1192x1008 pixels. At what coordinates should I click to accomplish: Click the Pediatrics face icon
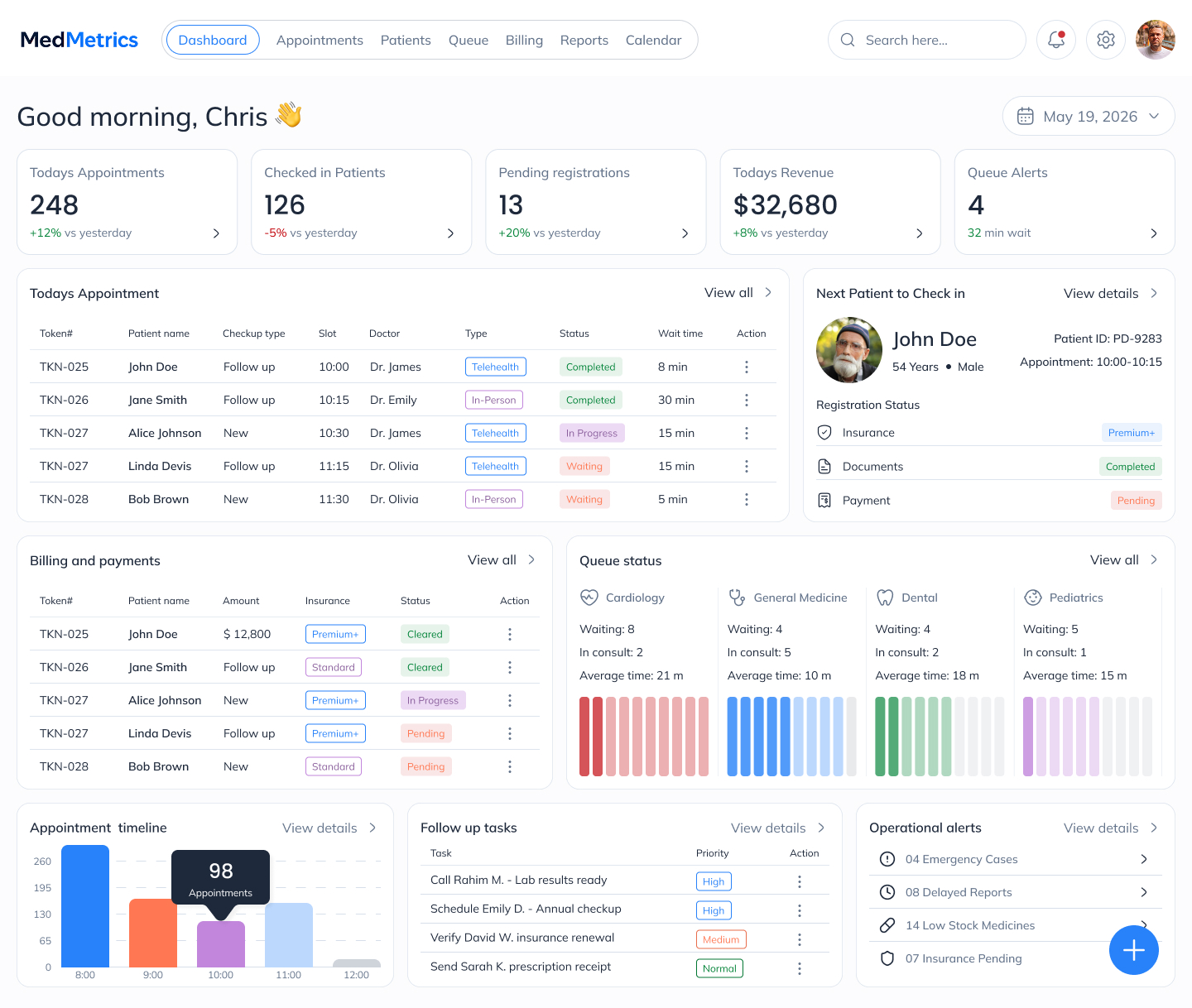1032,598
